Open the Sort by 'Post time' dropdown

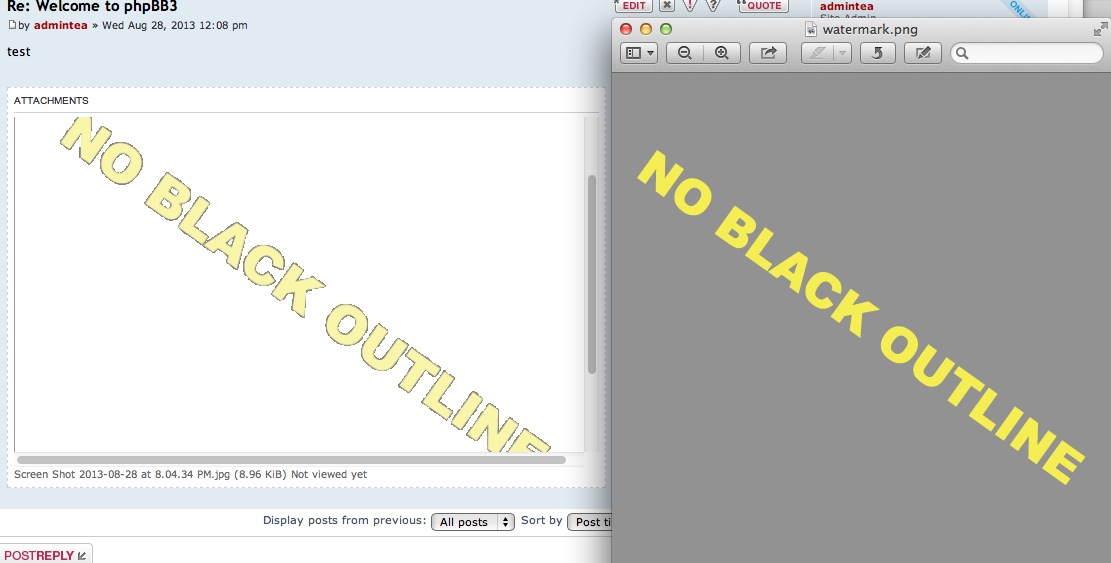point(590,522)
